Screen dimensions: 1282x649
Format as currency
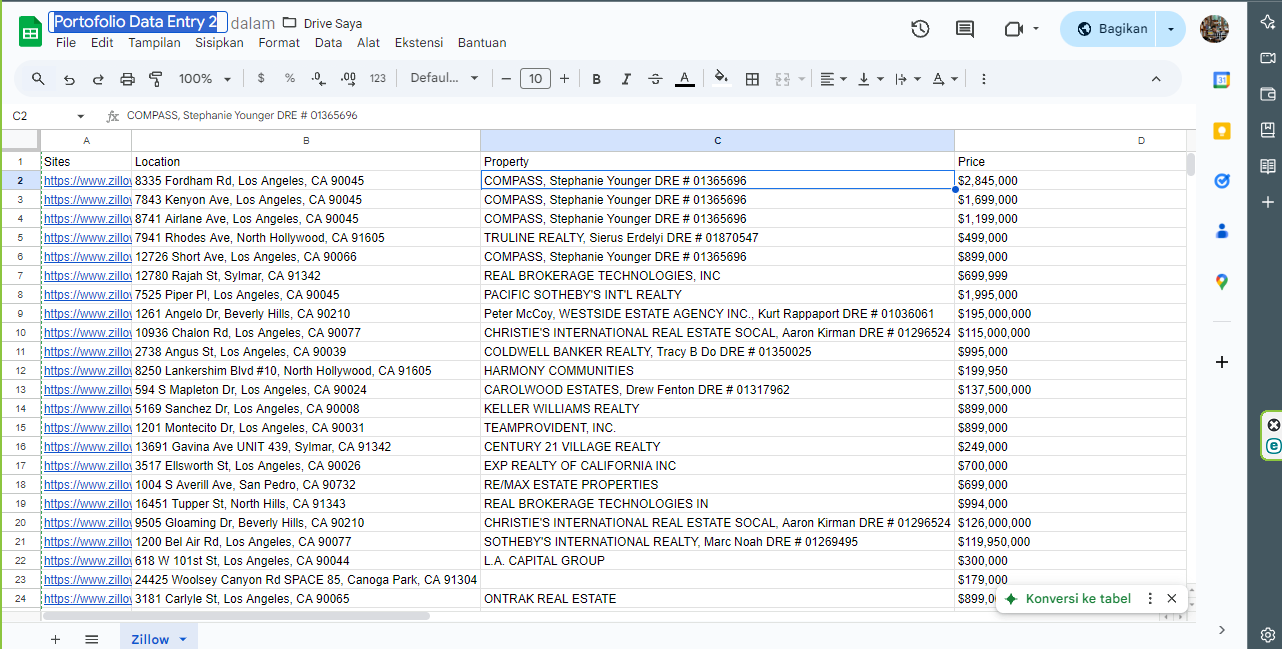(261, 78)
